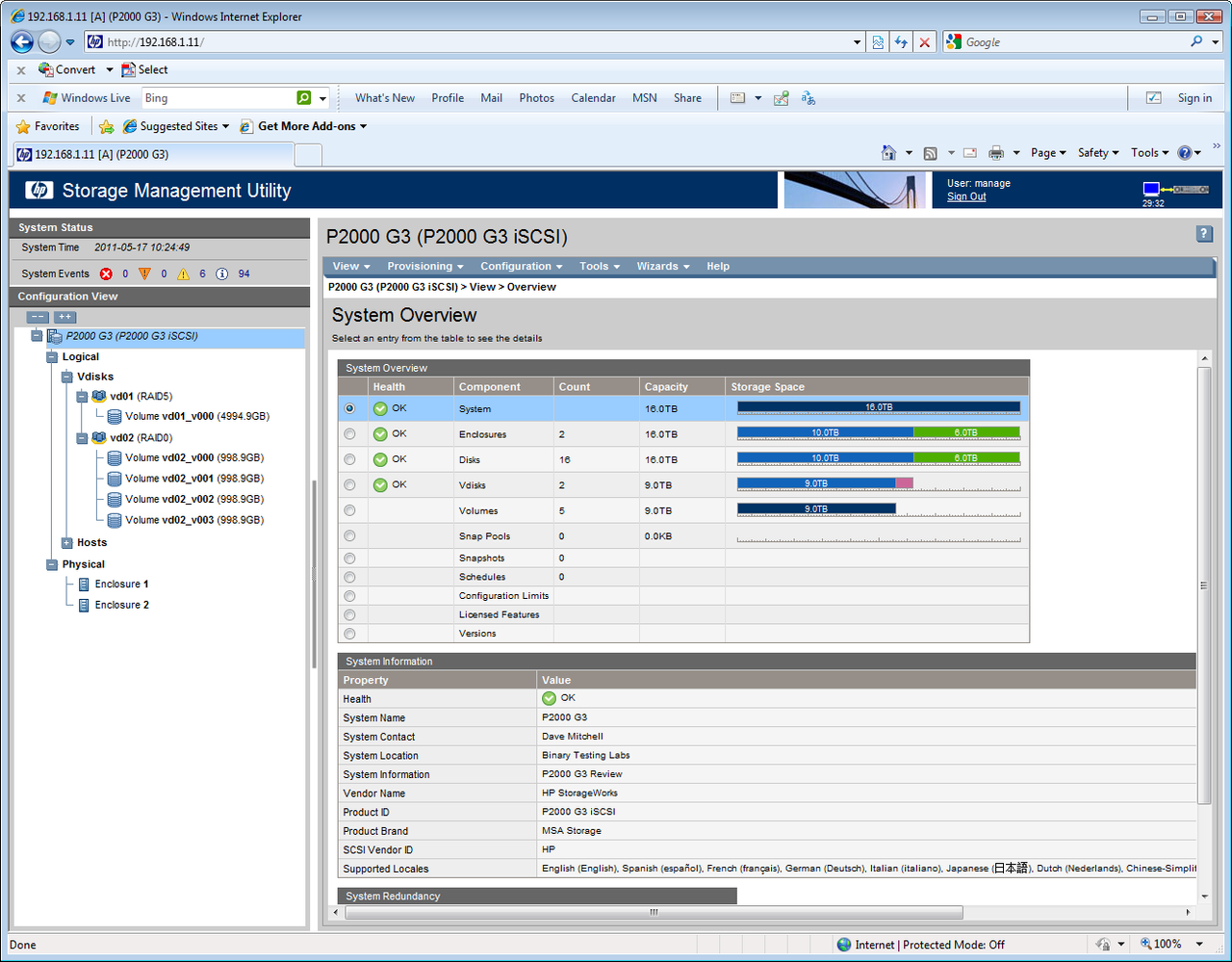
Task: Open the Tools menu in P2000 navigation bar
Action: [x=600, y=267]
